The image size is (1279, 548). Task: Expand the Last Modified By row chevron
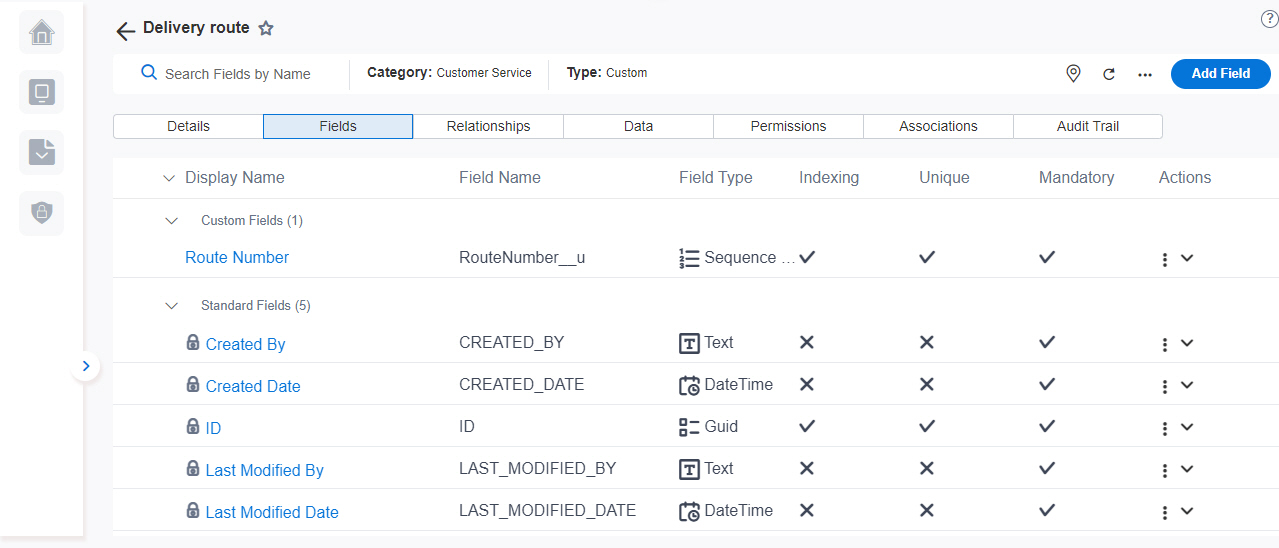(1187, 469)
